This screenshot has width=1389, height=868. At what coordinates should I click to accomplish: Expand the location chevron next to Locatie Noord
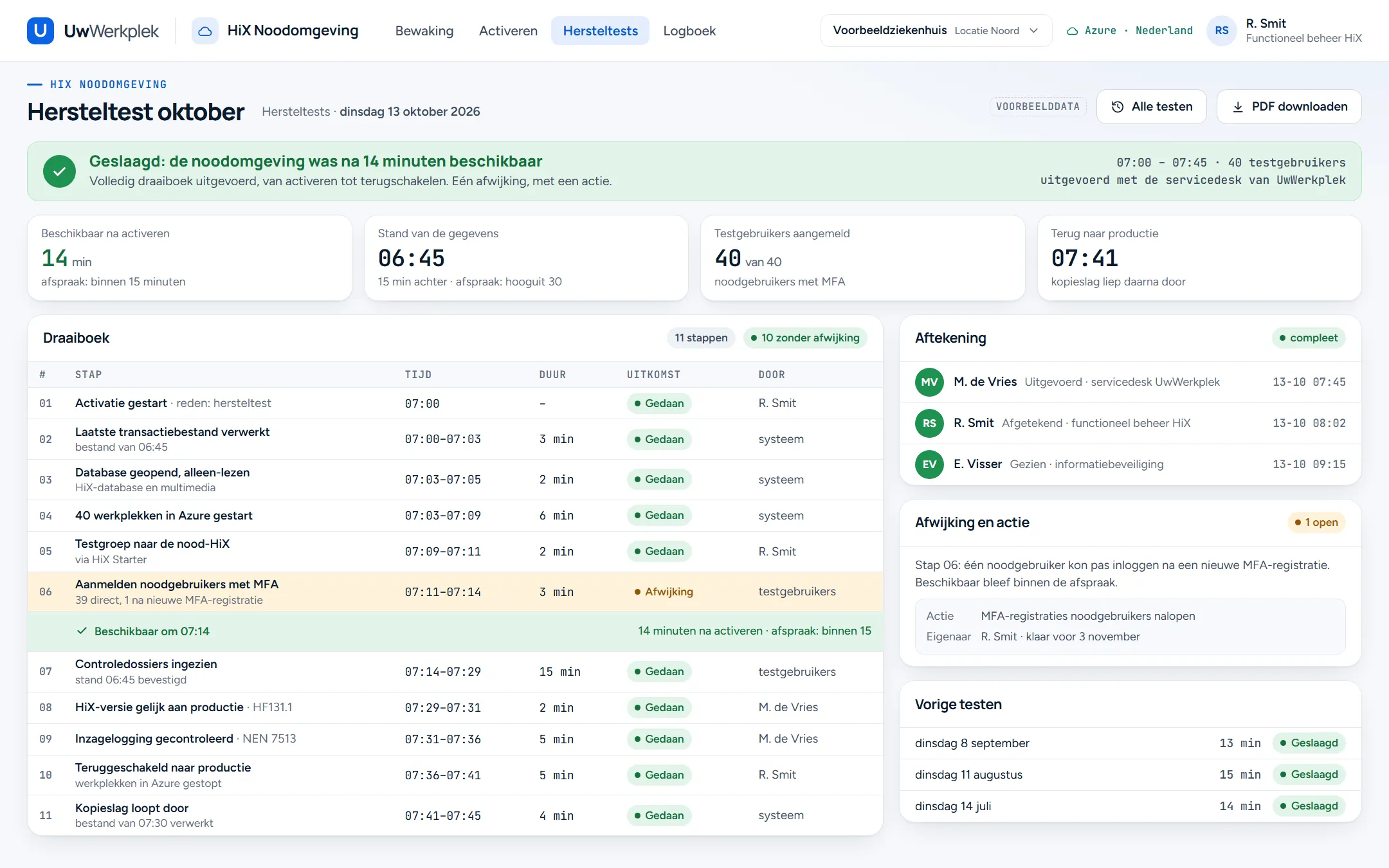pyautogui.click(x=1033, y=31)
